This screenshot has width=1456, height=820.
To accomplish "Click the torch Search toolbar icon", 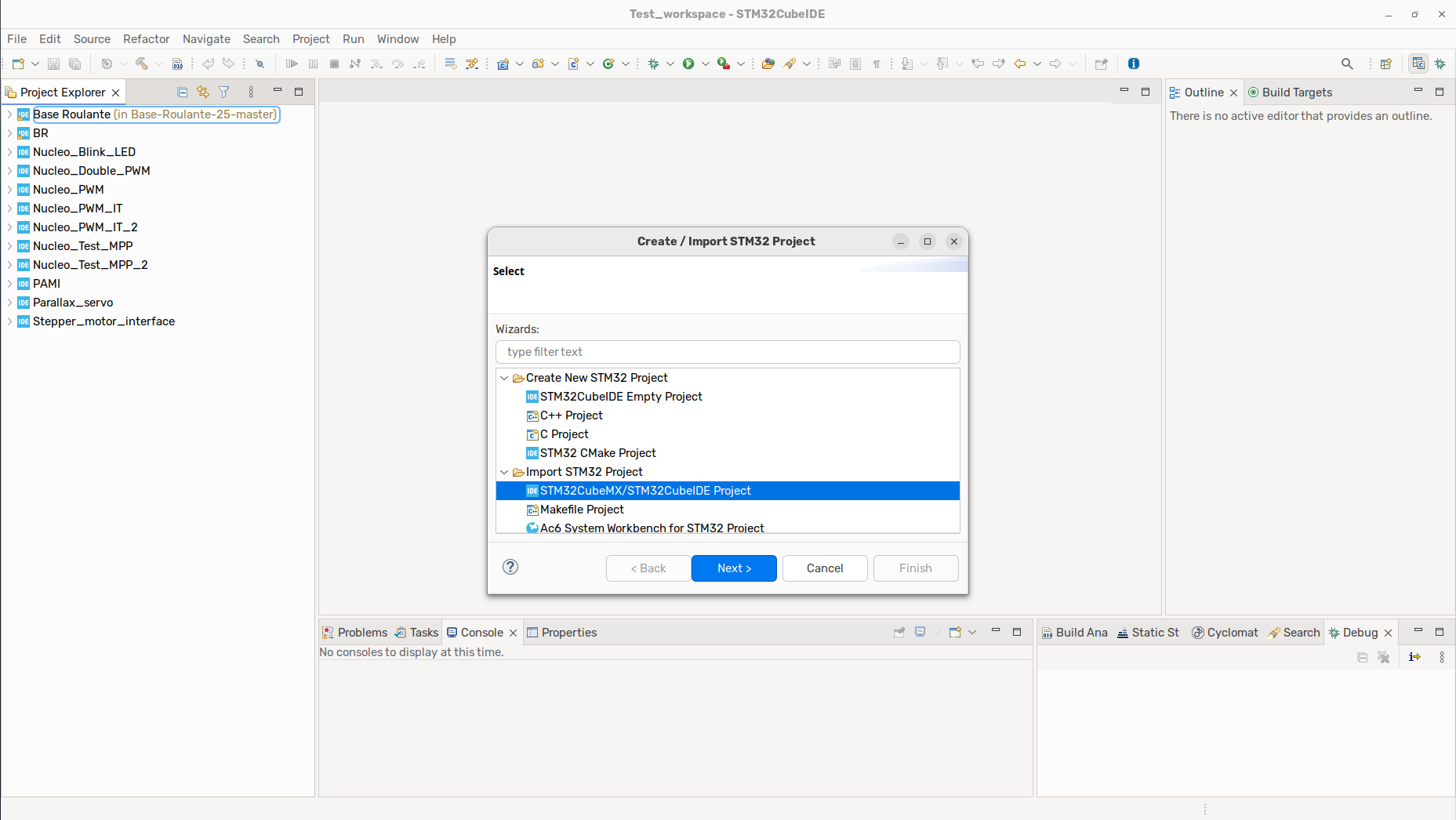I will tap(790, 63).
